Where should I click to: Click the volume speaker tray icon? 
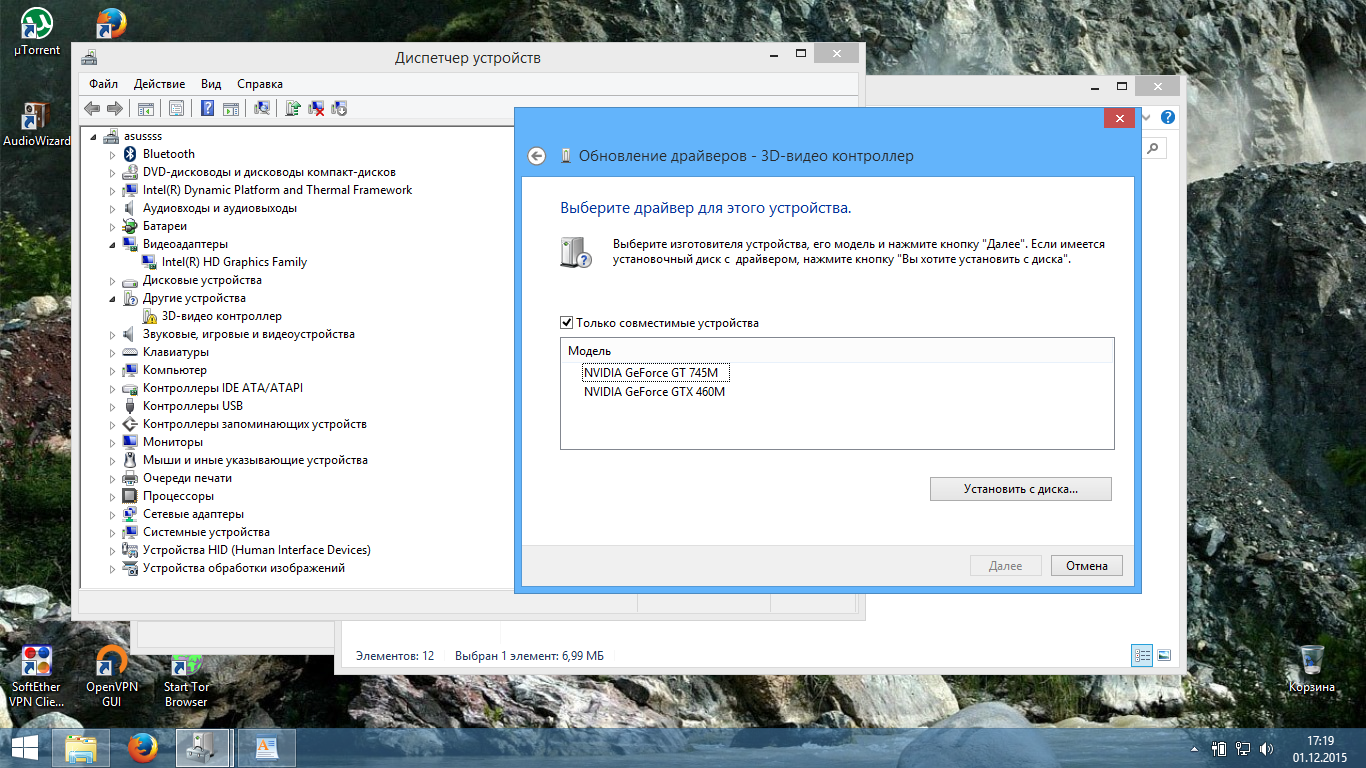1267,749
